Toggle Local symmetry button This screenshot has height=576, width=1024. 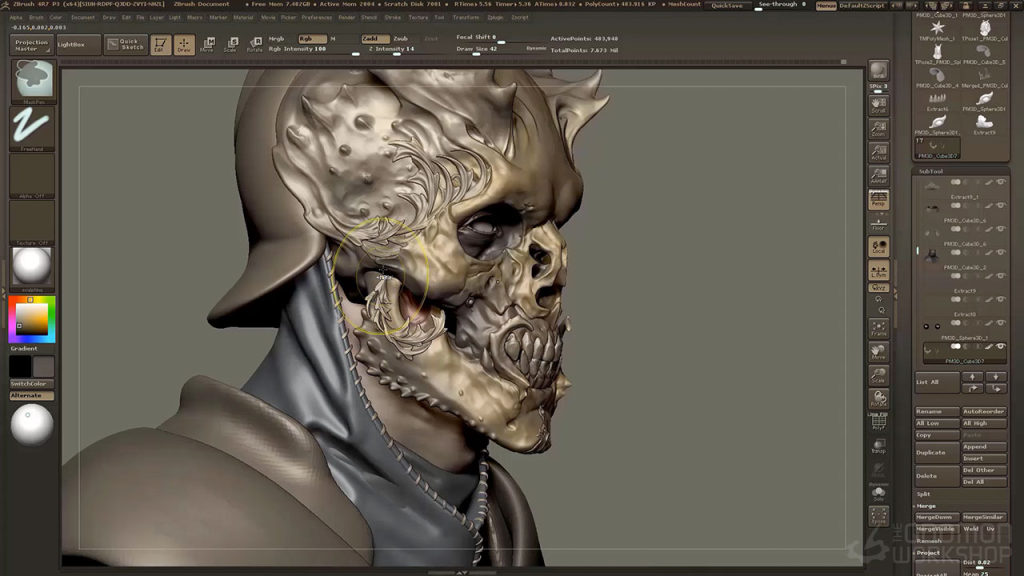pyautogui.click(x=878, y=247)
